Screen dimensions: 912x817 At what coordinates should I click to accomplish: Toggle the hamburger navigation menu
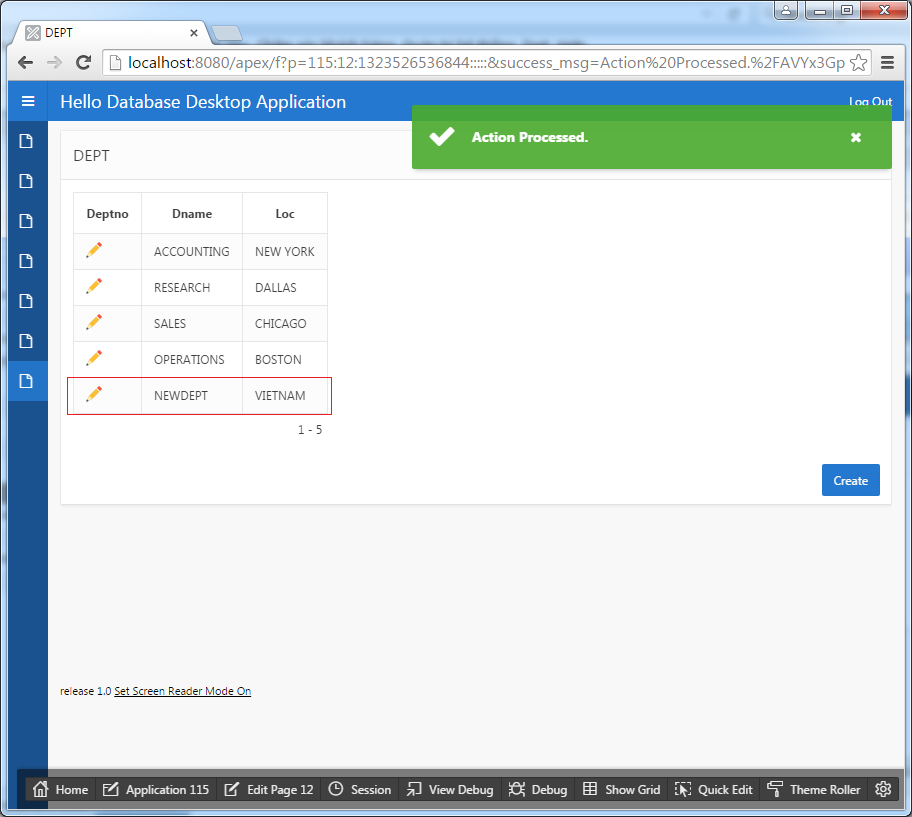(x=28, y=101)
